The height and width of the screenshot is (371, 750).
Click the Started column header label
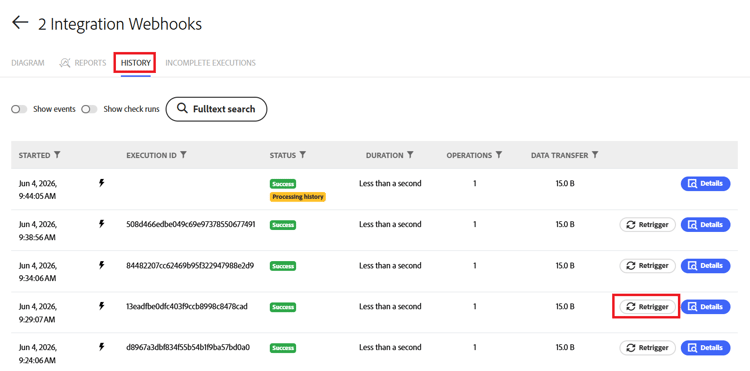pos(34,155)
